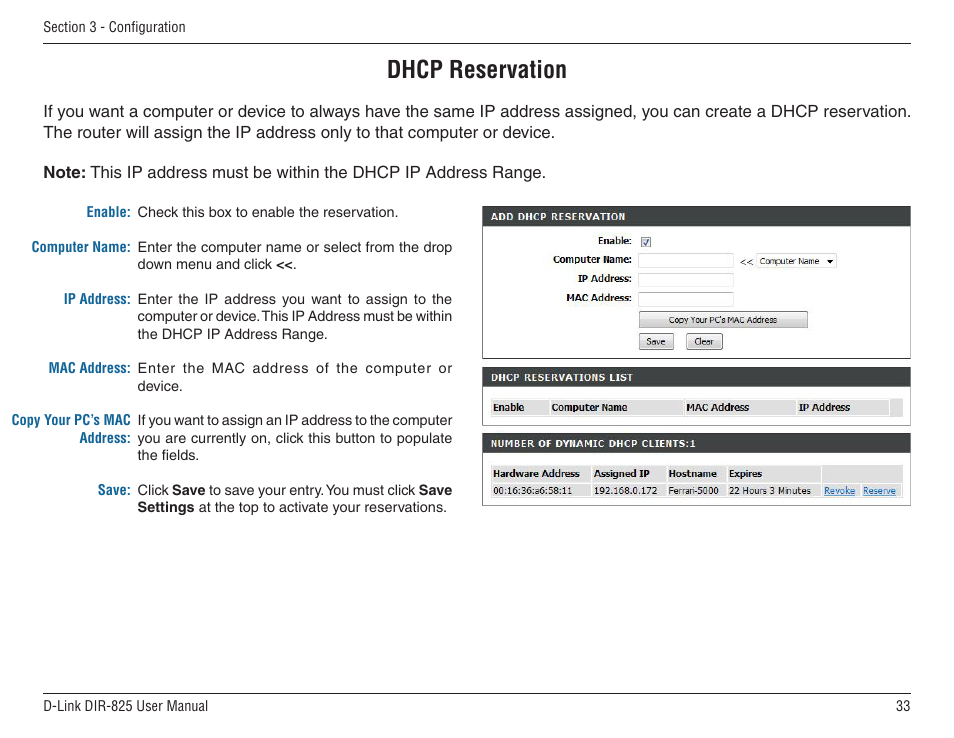The width and height of the screenshot is (954, 738).
Task: Toggle the Enable reservation checkbox
Action: tap(646, 242)
